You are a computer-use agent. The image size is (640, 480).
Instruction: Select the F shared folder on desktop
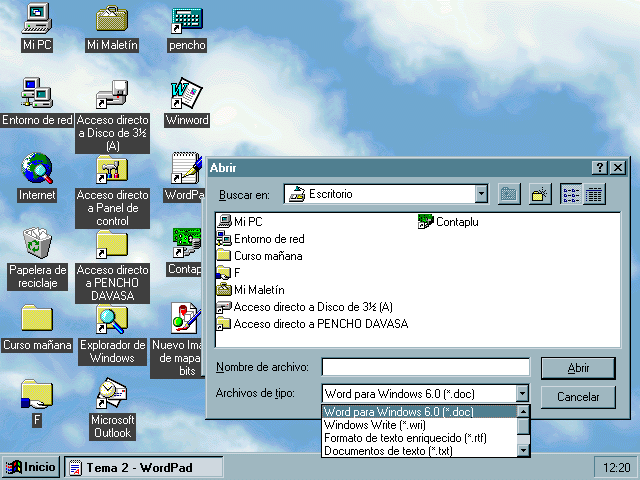coord(37,394)
